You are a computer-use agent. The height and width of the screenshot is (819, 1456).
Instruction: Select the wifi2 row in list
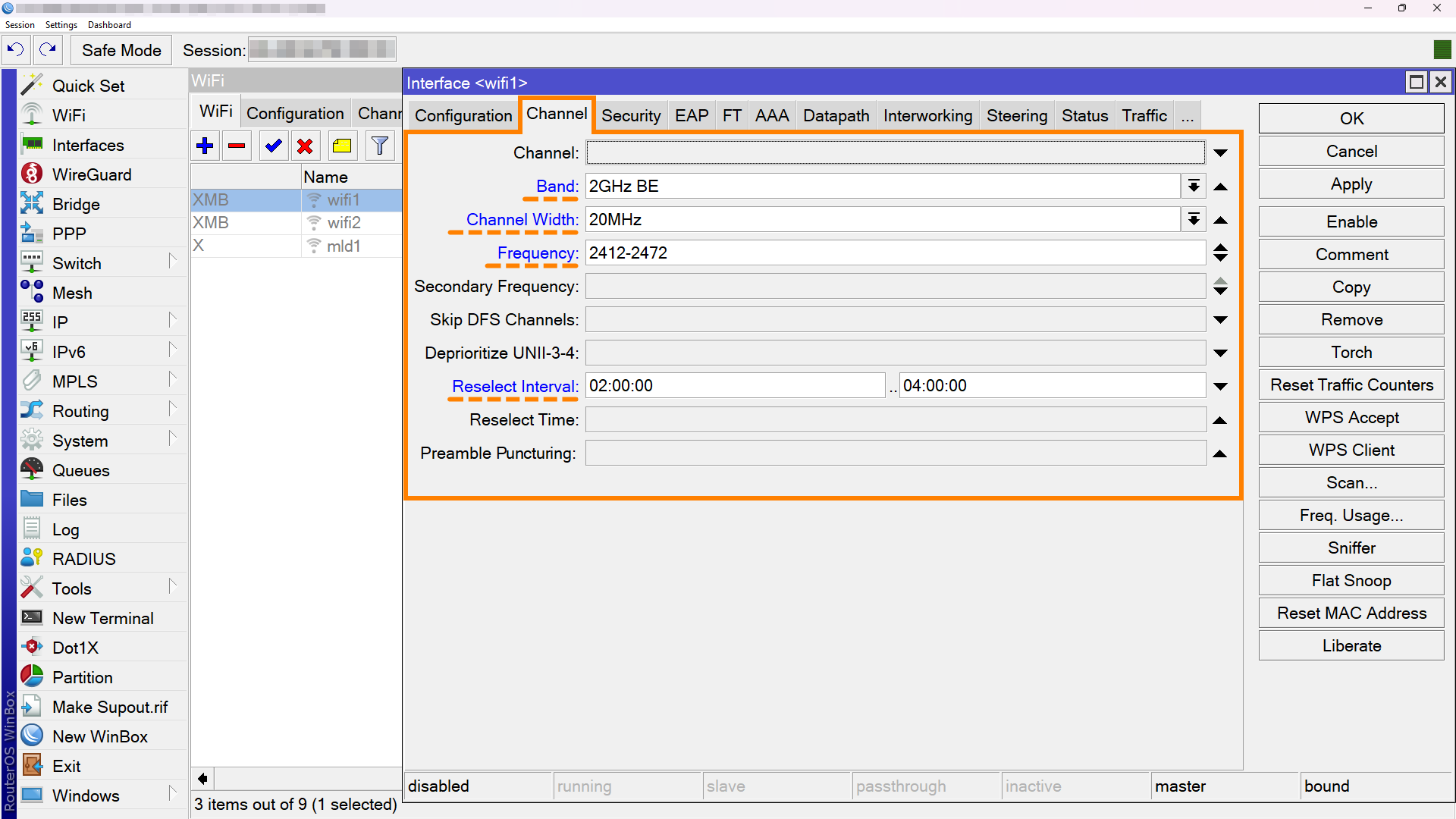[296, 223]
